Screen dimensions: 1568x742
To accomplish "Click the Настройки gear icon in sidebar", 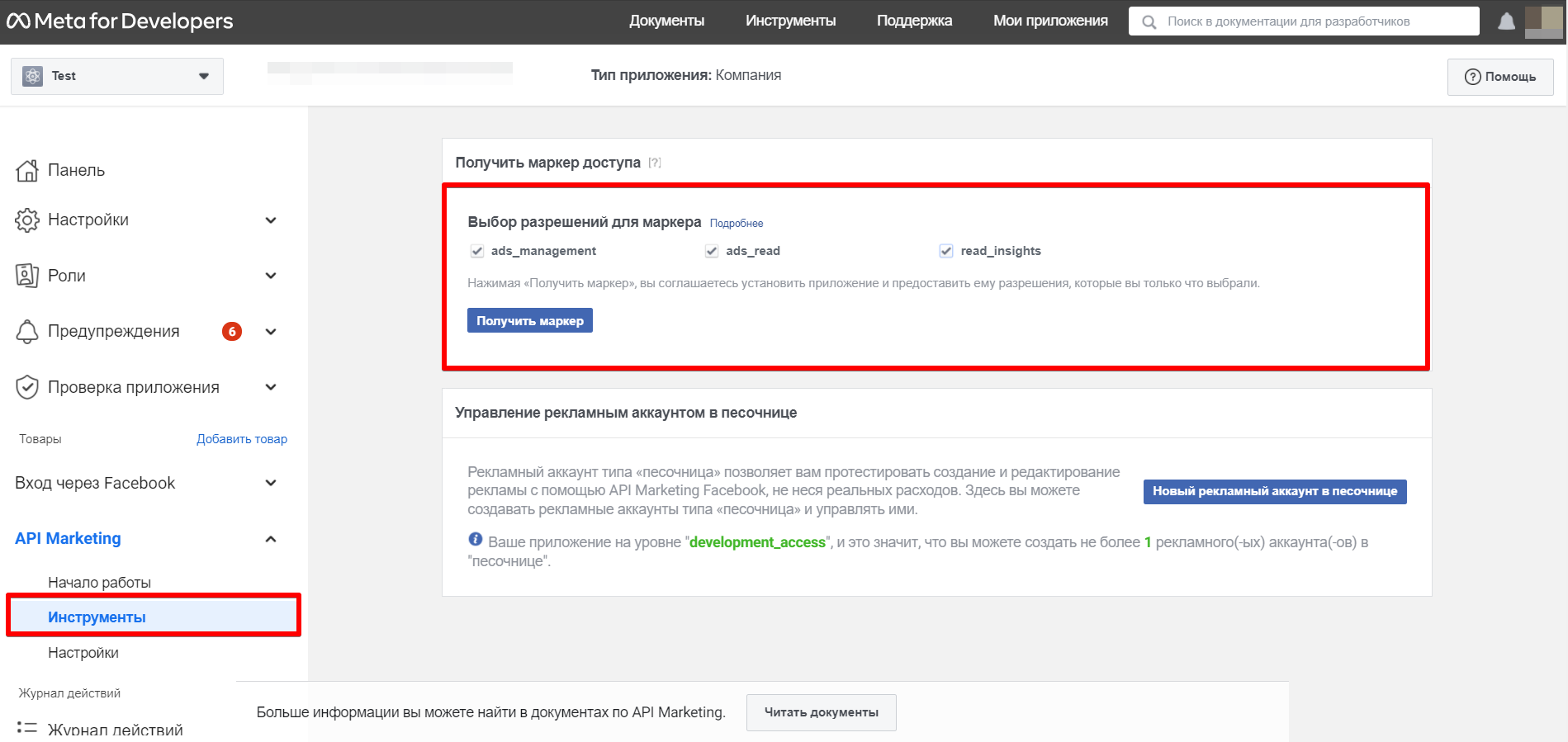I will (x=27, y=220).
